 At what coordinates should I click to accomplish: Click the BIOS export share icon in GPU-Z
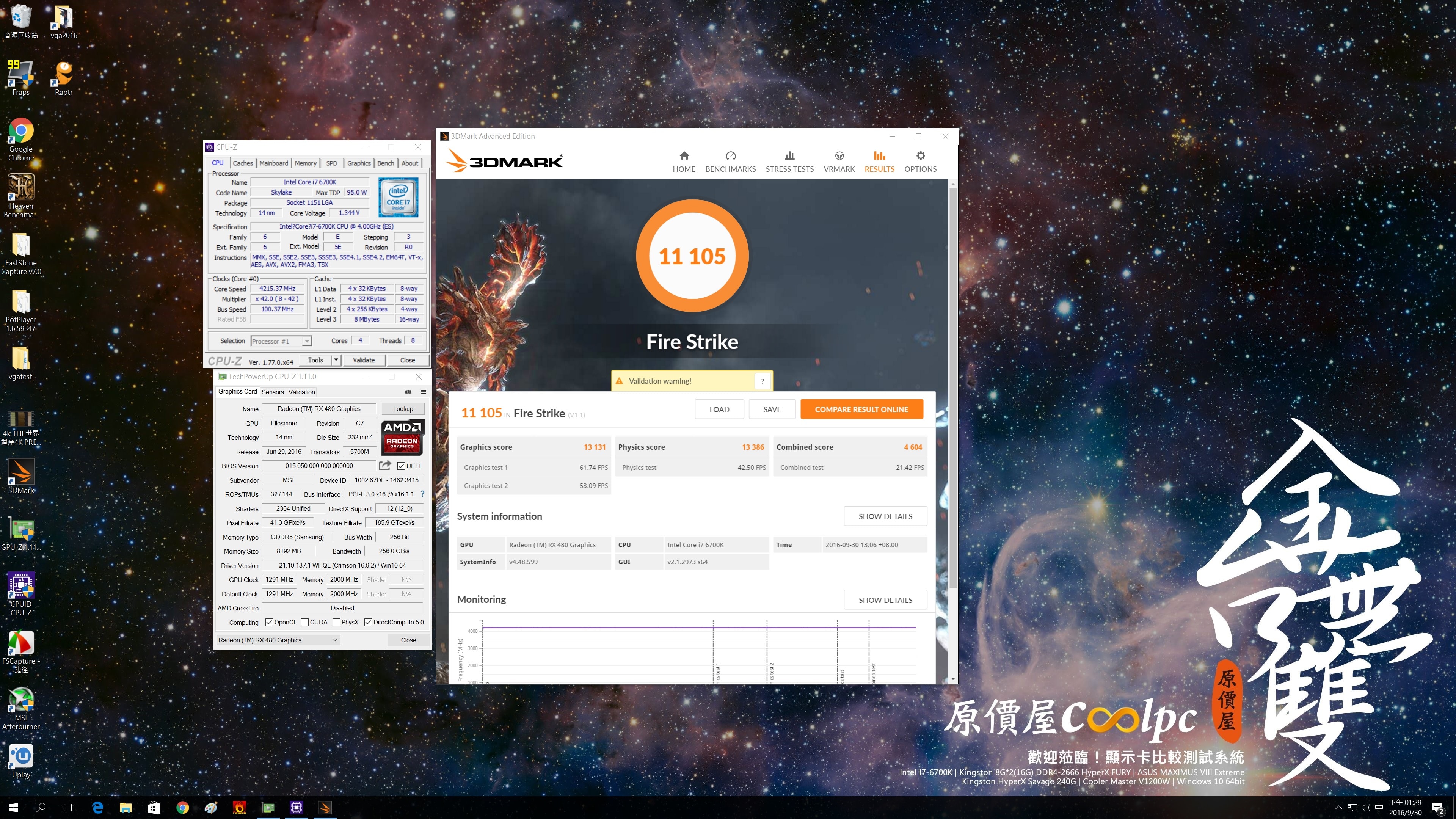pos(385,466)
